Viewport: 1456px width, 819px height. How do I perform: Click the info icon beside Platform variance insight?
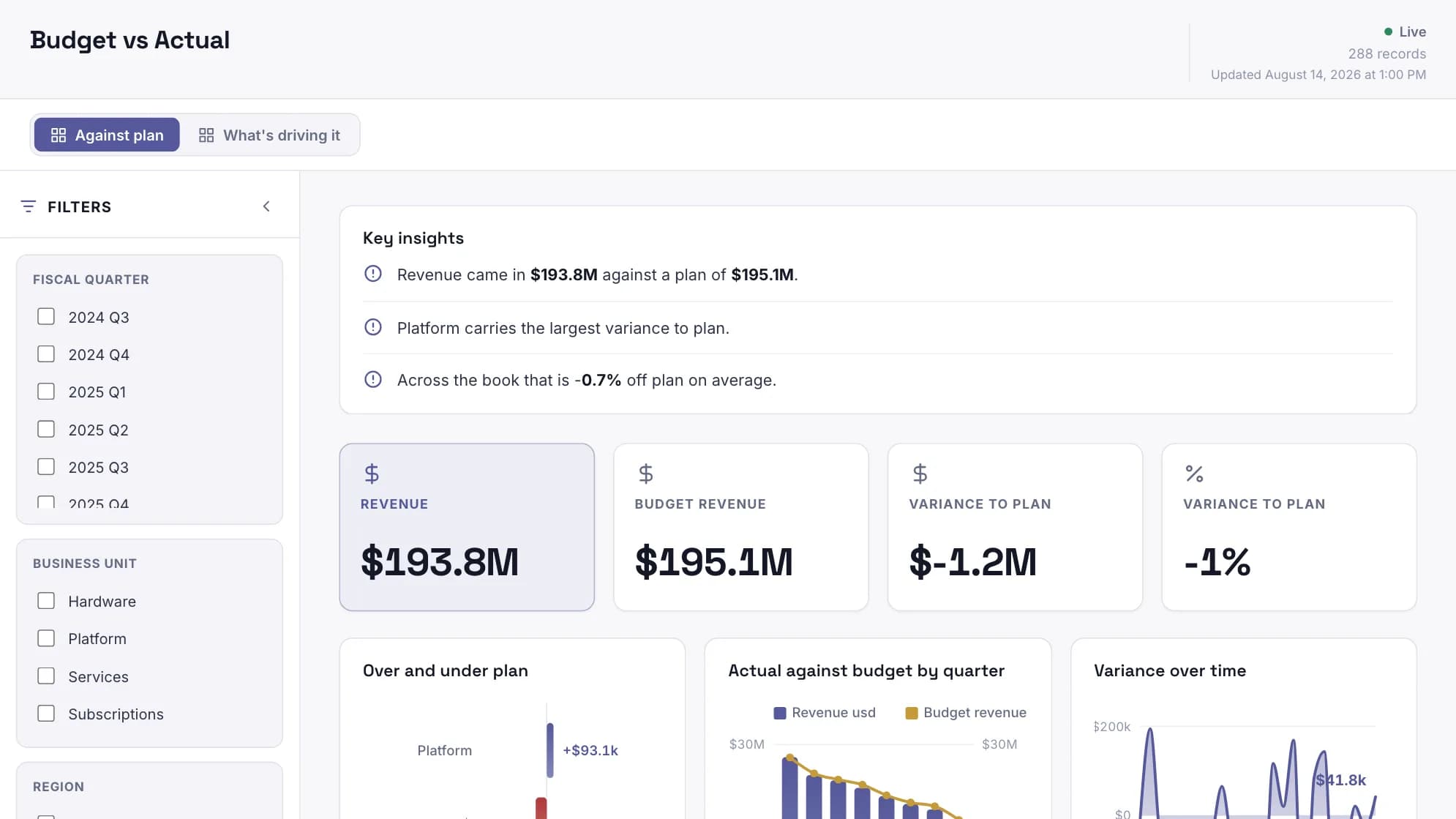click(373, 327)
